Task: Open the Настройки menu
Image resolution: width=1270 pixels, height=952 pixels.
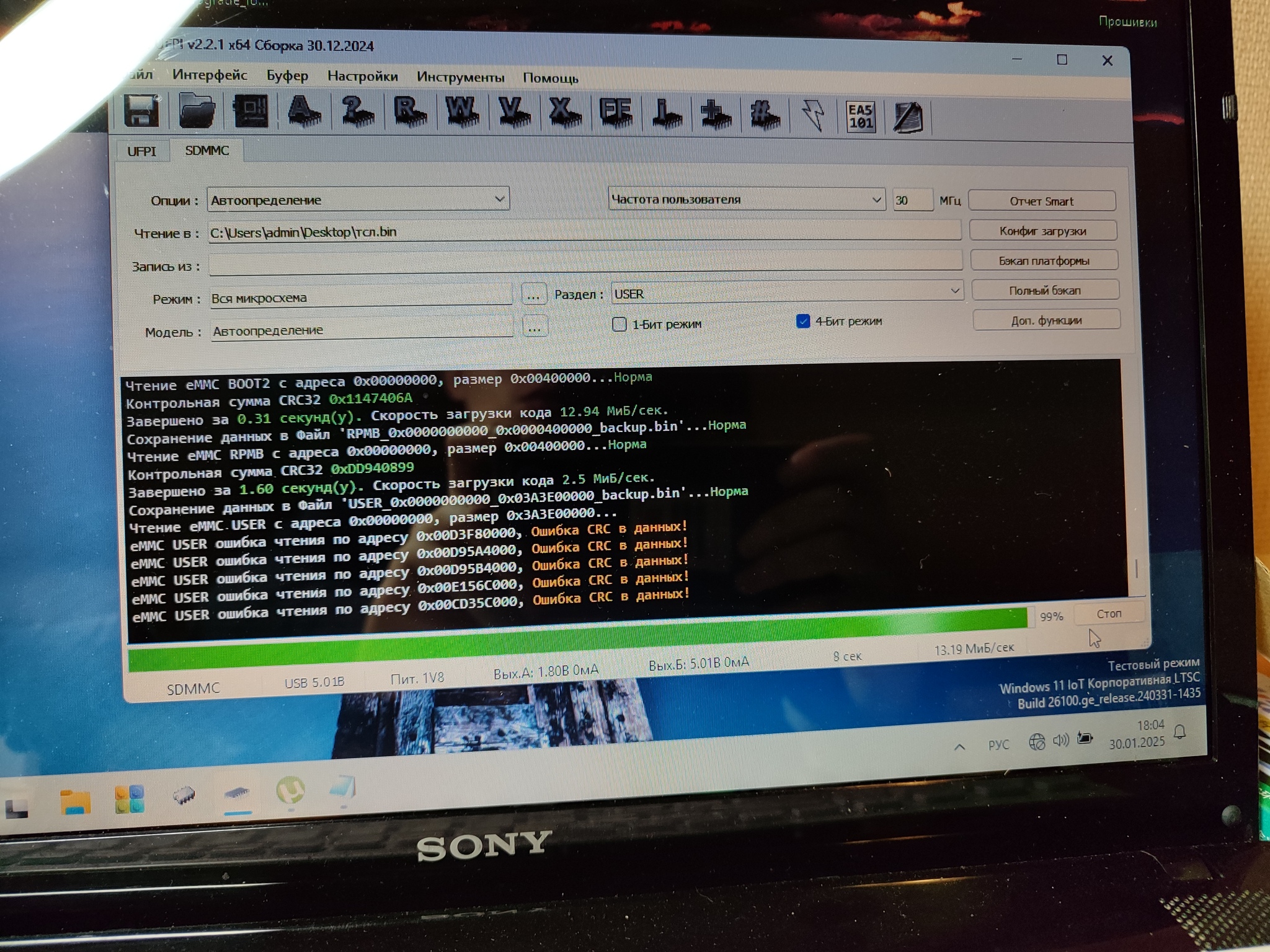Action: [x=362, y=76]
